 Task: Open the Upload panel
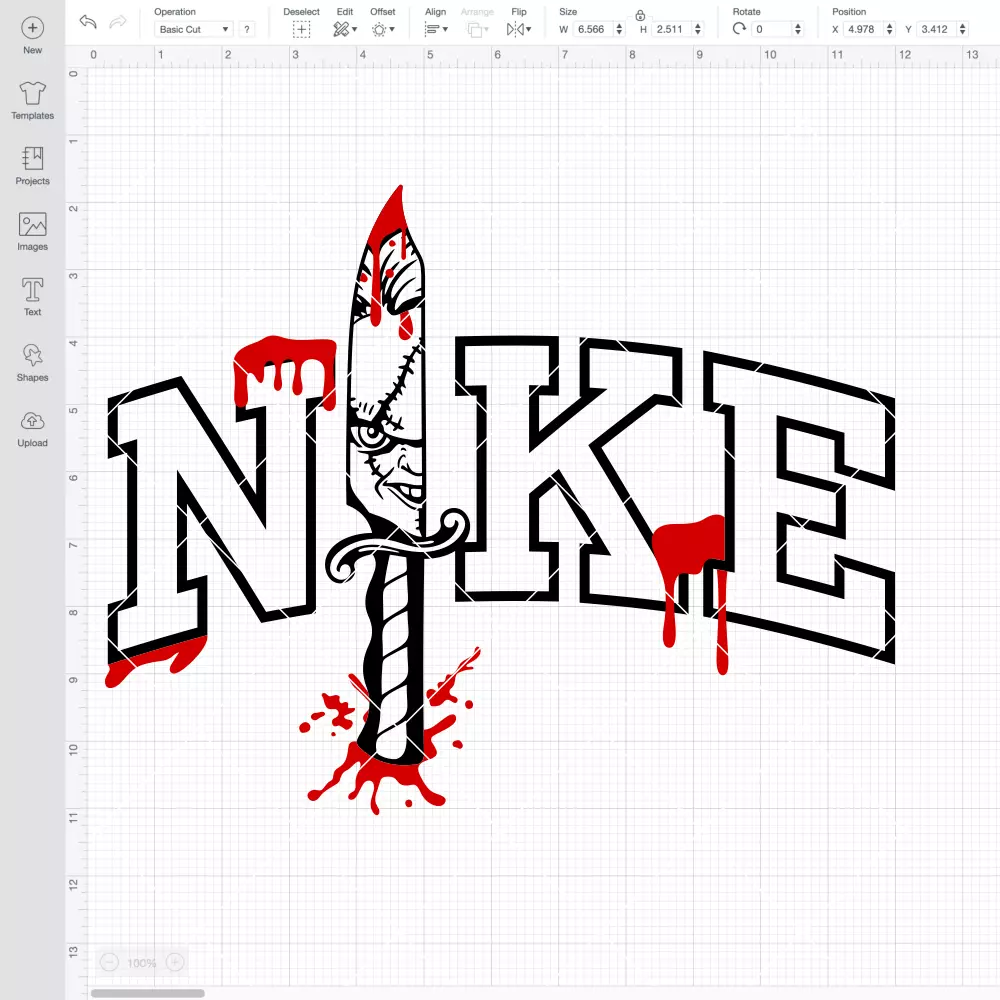coord(32,429)
